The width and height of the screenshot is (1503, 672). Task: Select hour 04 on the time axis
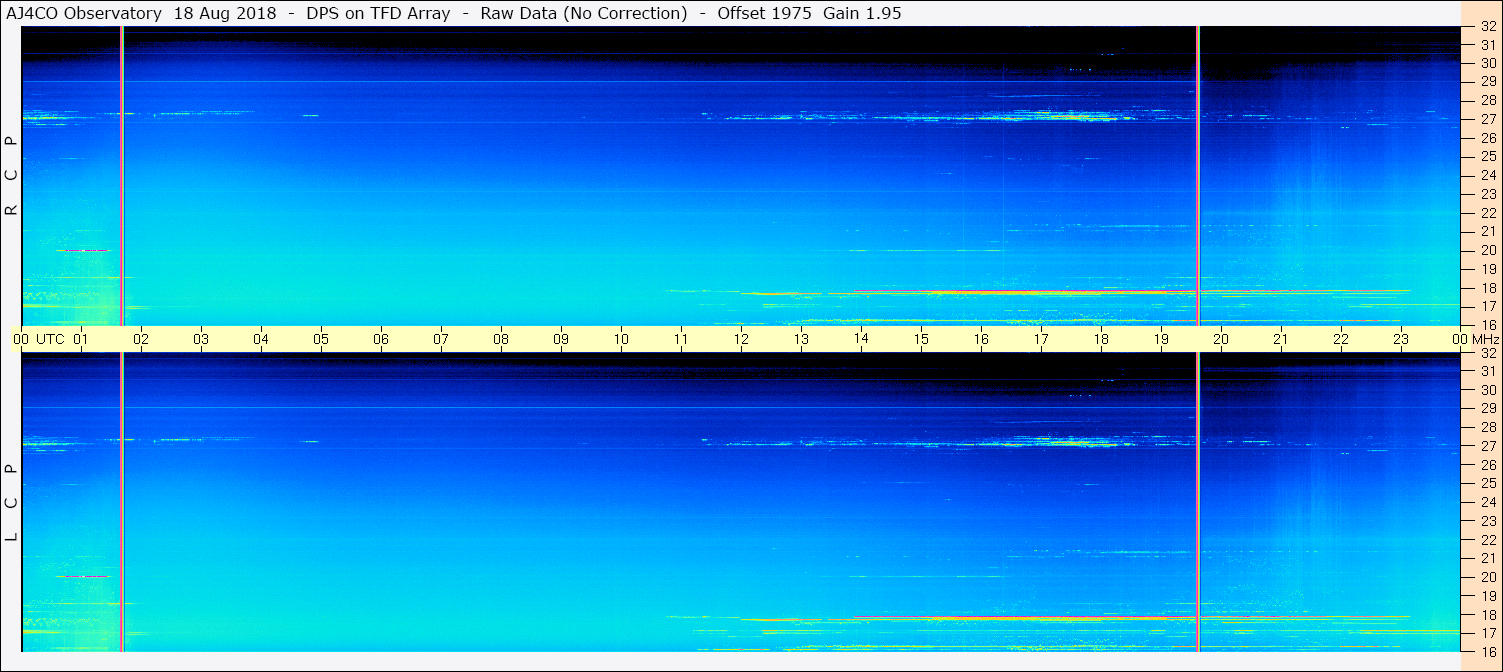click(261, 339)
